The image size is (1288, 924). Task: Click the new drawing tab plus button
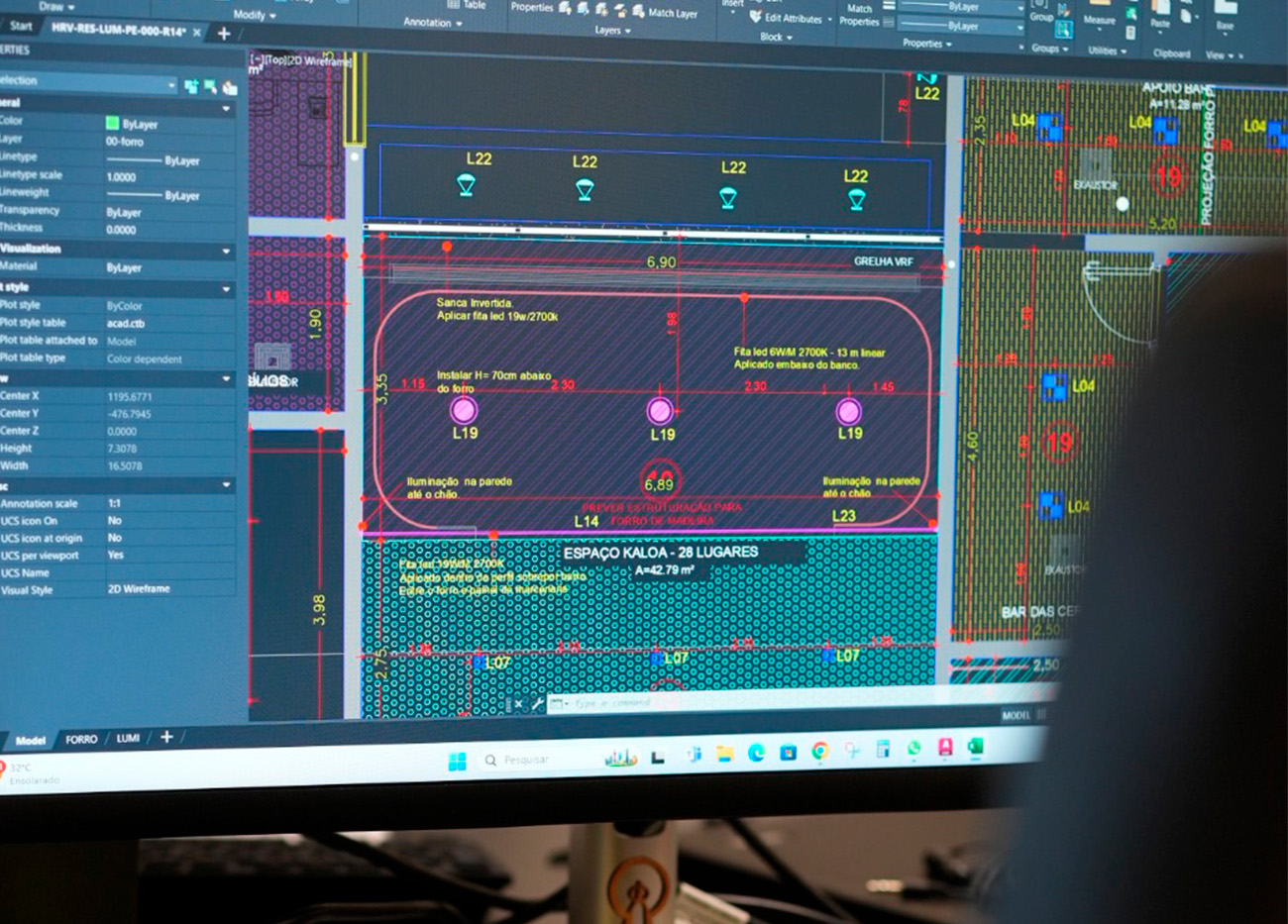point(224,34)
